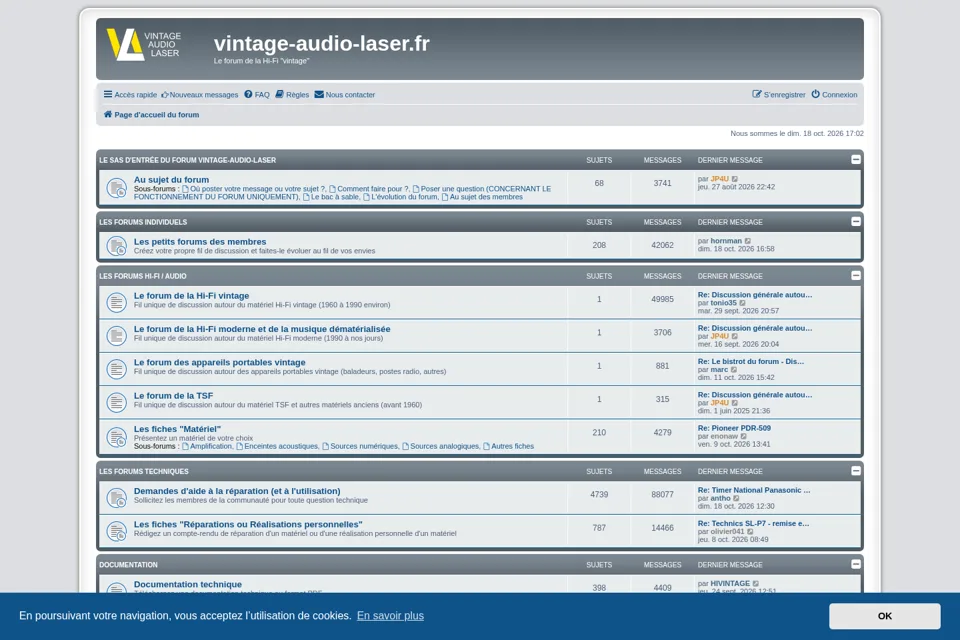The image size is (960, 640).
Task: Click the forum icon for Les fiches "Matériel"
Action: 116,437
